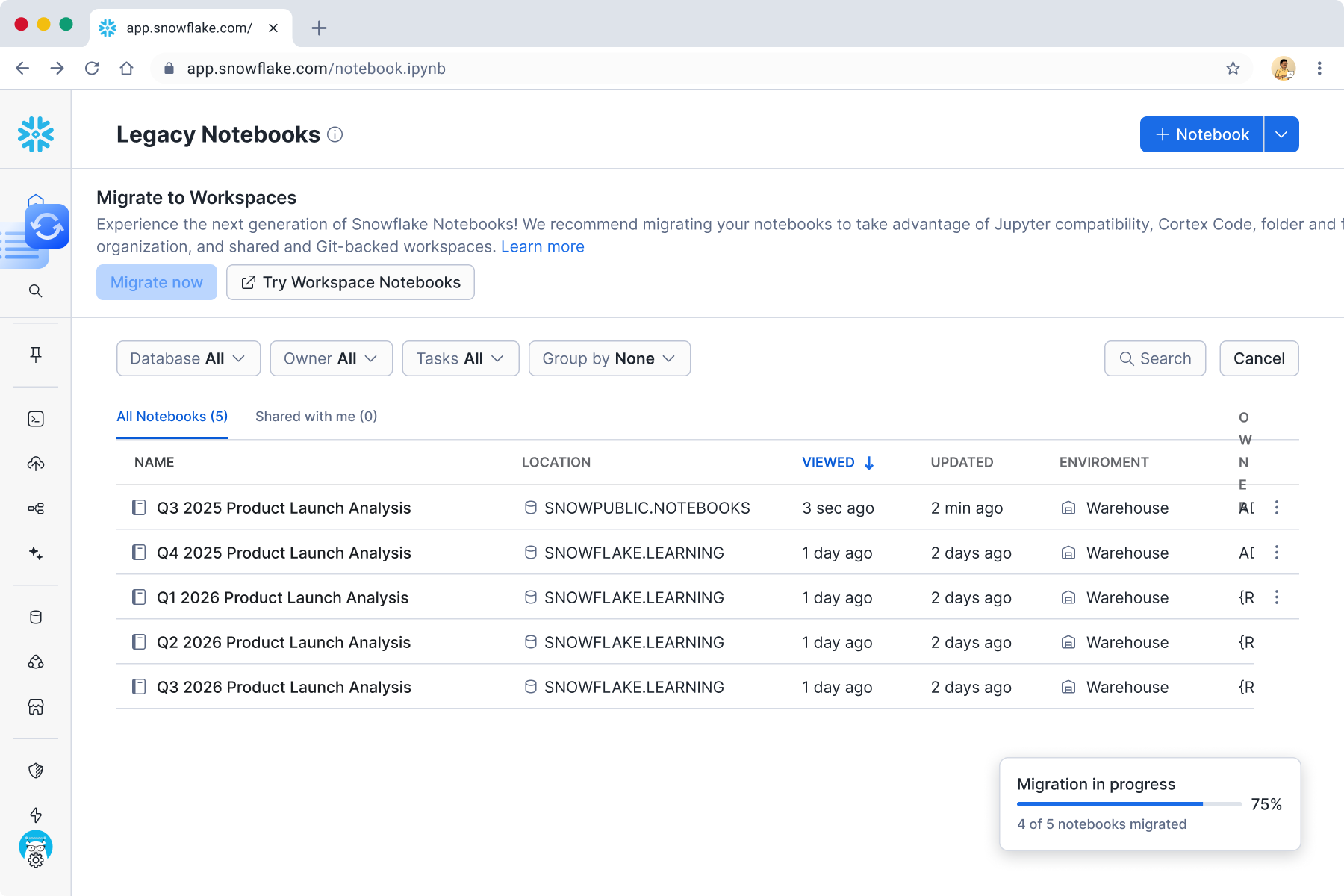This screenshot has width=1344, height=896.
Task: Open a new browser tab
Action: (x=319, y=28)
